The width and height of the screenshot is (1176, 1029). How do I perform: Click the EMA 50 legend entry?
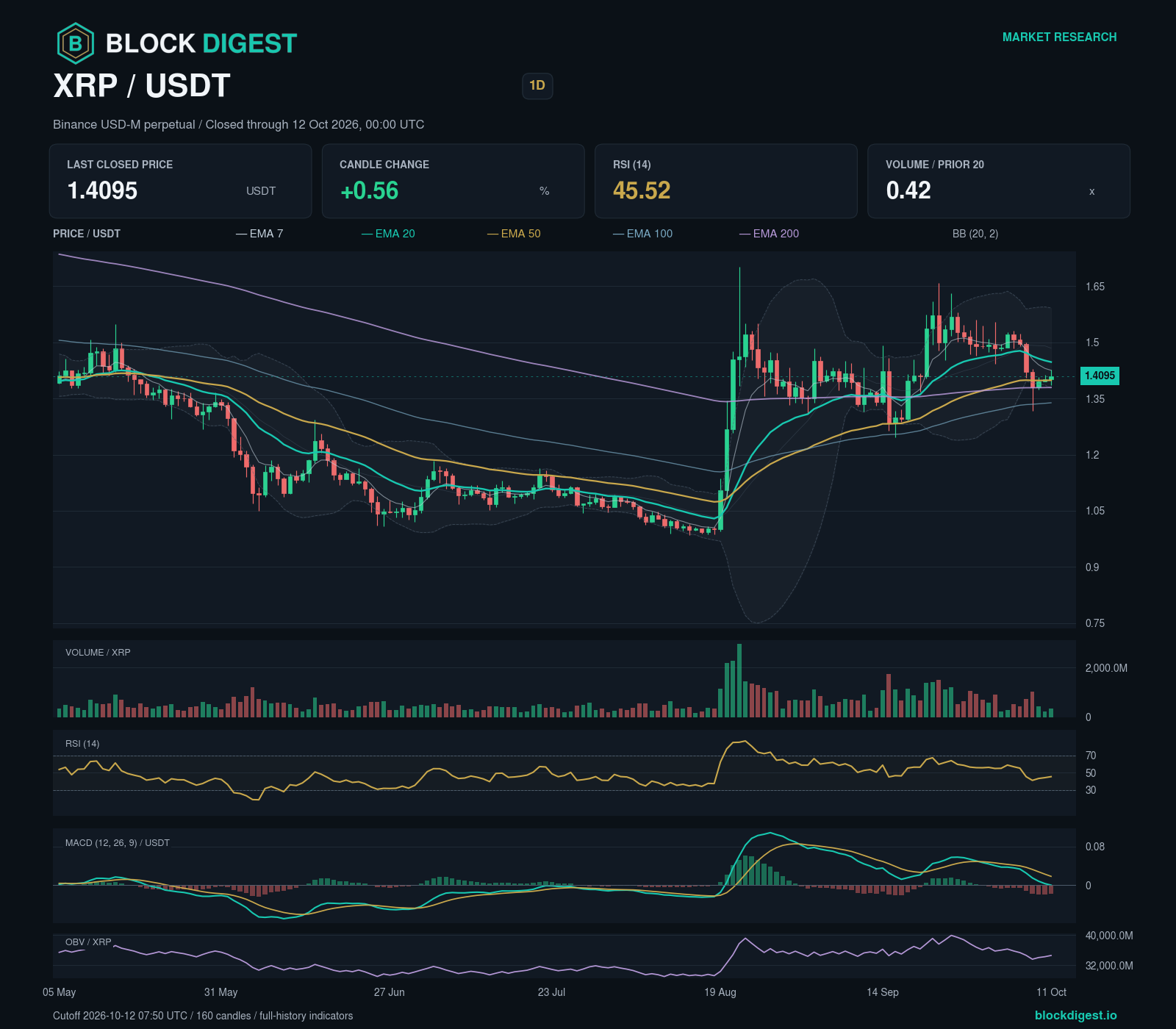pyautogui.click(x=514, y=234)
